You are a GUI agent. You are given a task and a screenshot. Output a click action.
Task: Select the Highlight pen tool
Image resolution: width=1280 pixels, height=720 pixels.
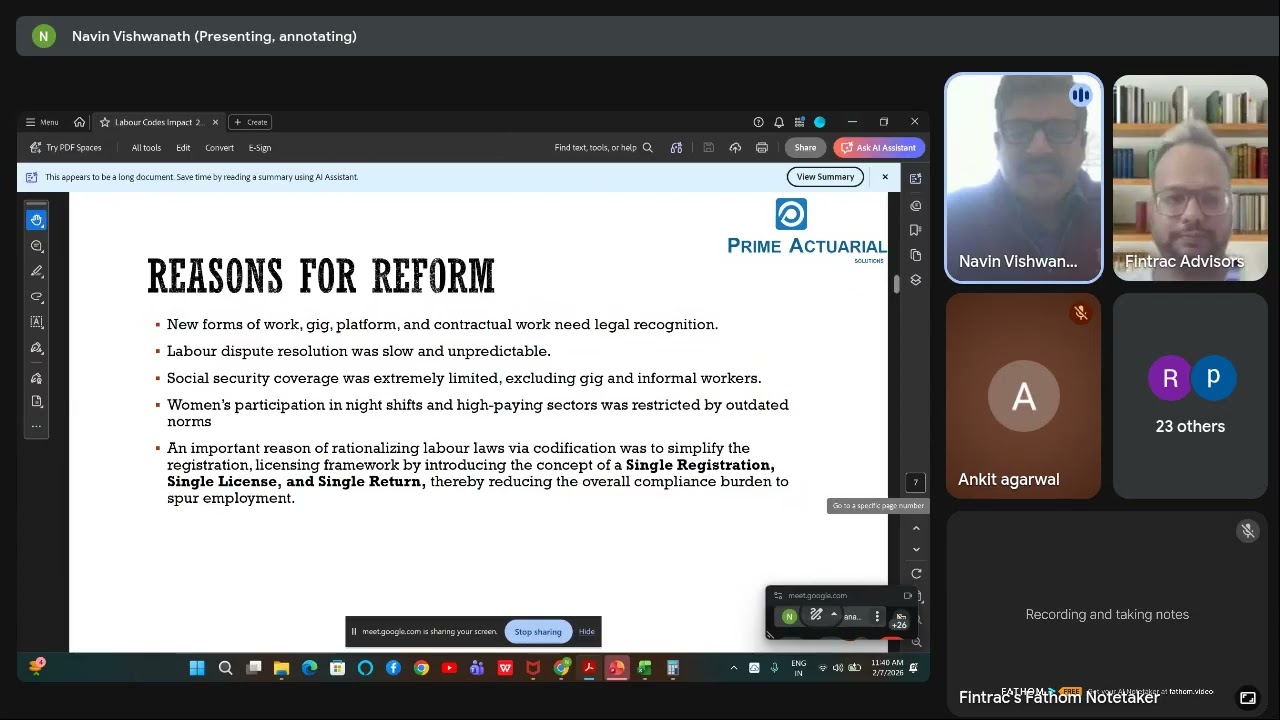pos(37,271)
